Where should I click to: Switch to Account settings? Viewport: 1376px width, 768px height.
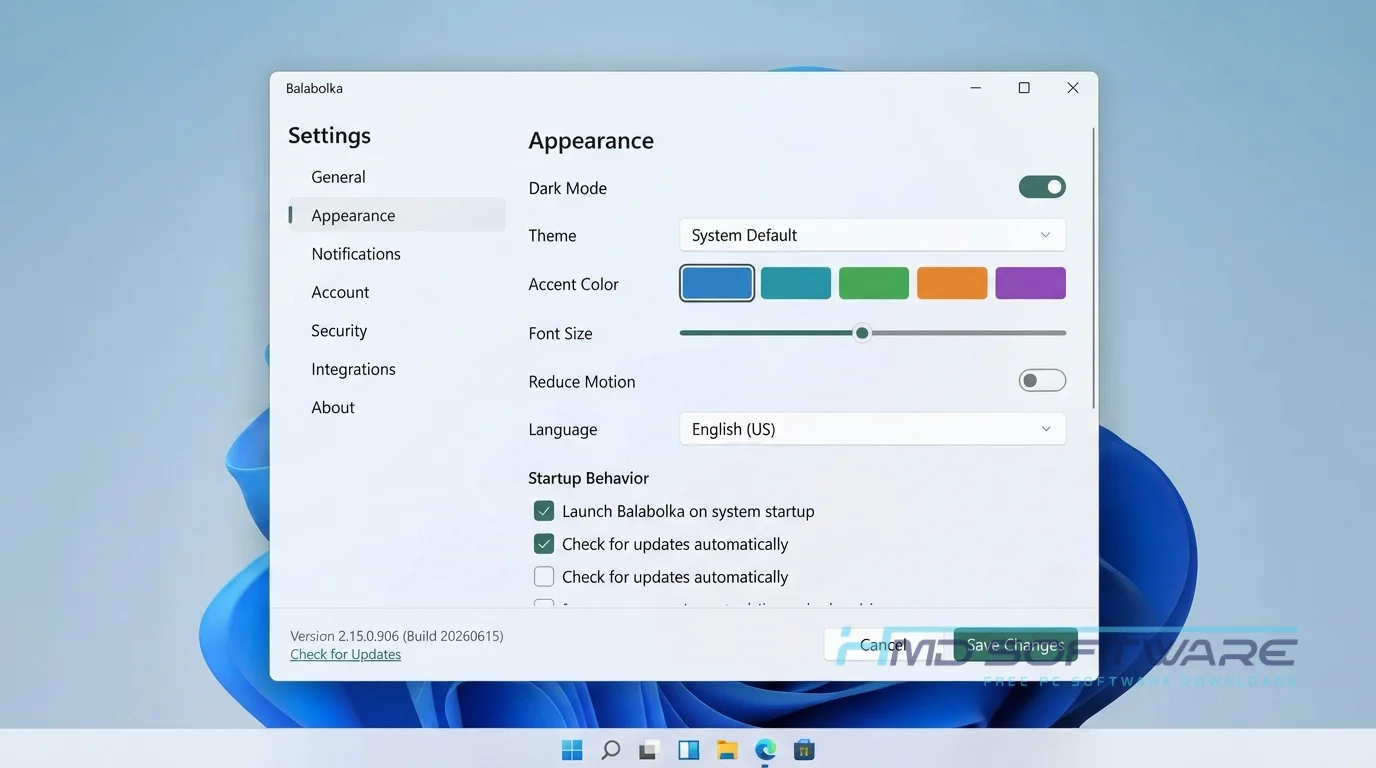397,292
